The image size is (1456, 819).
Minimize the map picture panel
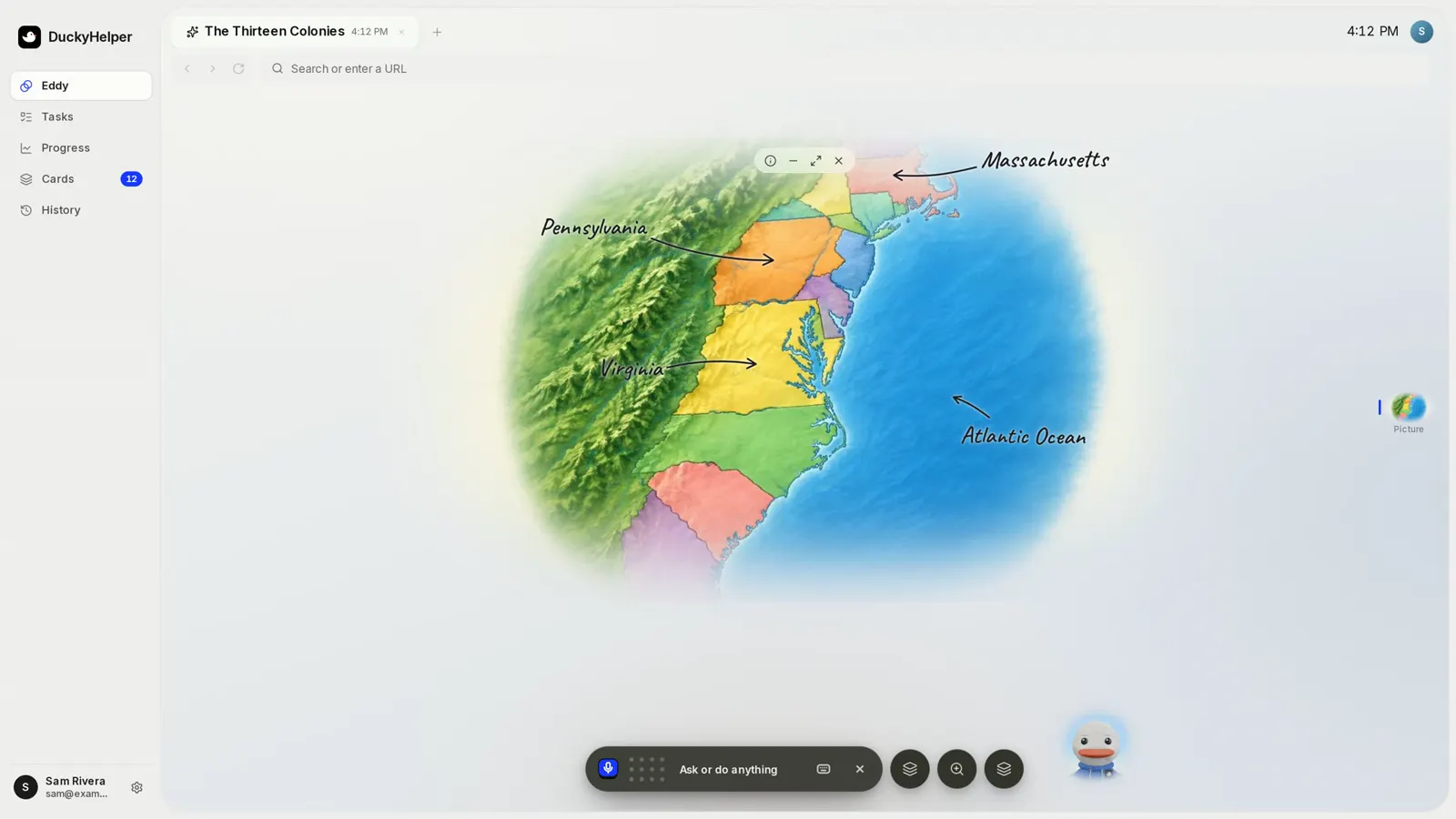[793, 161]
